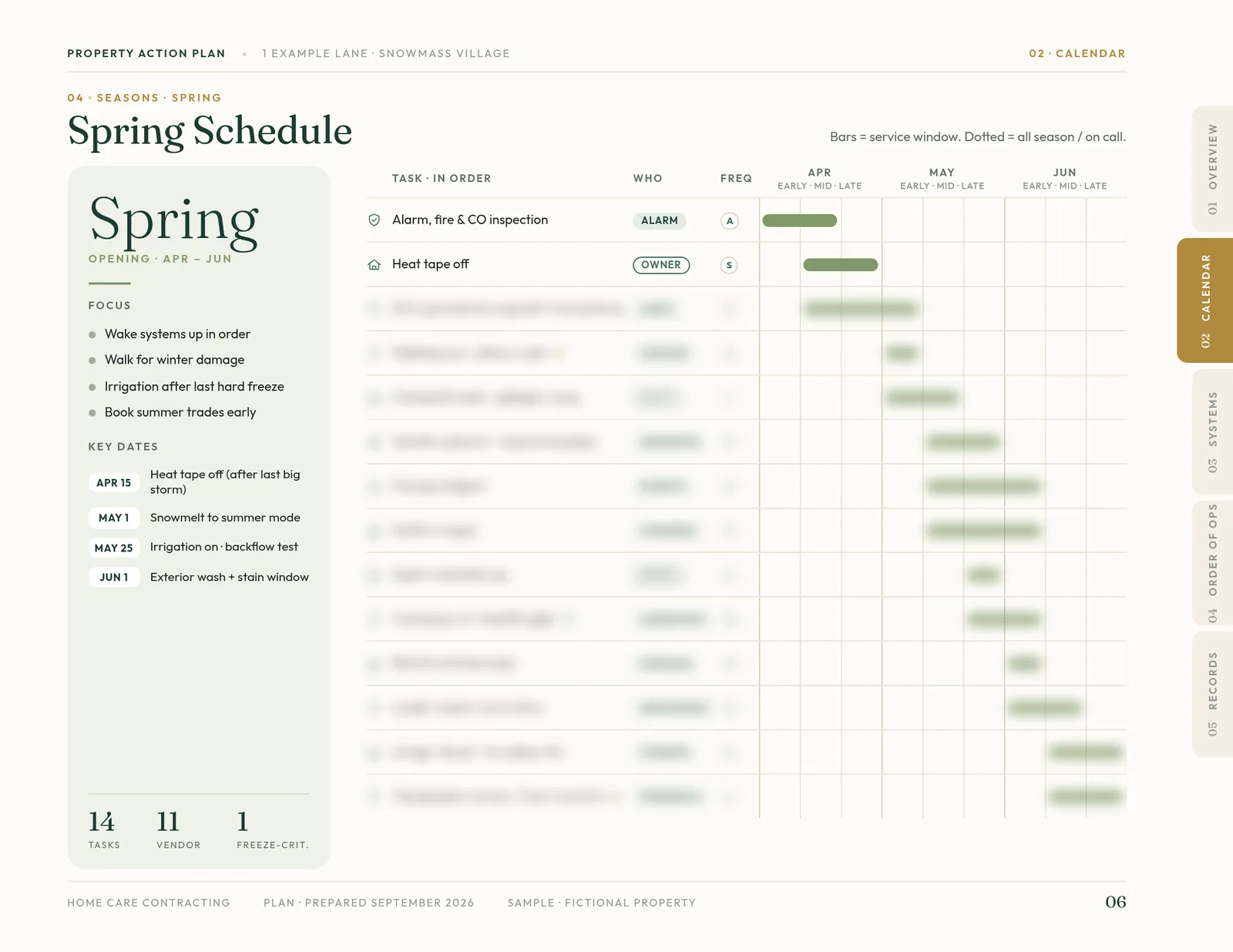
Task: Select the MAY 25 key date chip
Action: coord(114,548)
